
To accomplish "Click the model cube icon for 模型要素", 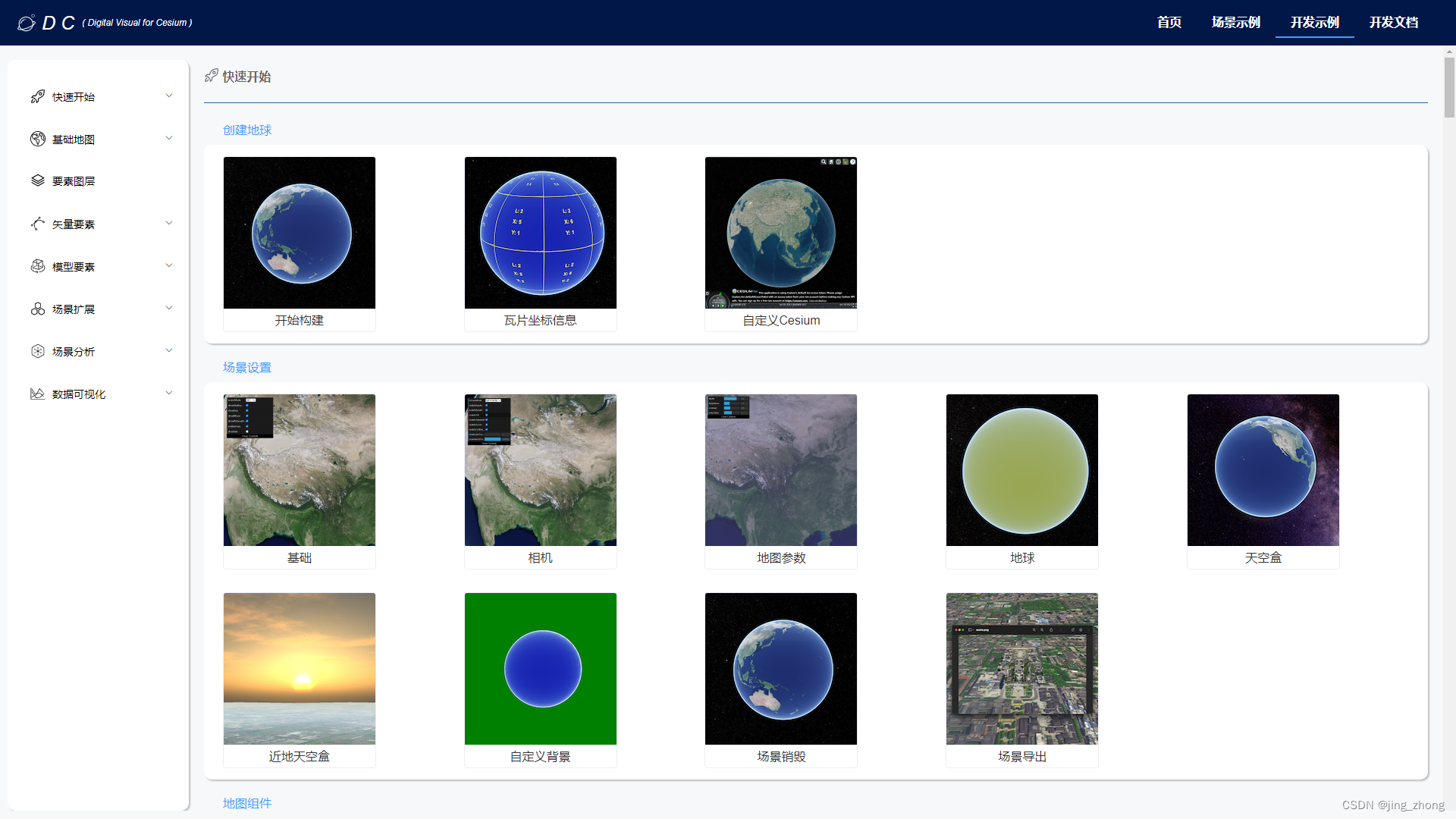I will [x=38, y=266].
